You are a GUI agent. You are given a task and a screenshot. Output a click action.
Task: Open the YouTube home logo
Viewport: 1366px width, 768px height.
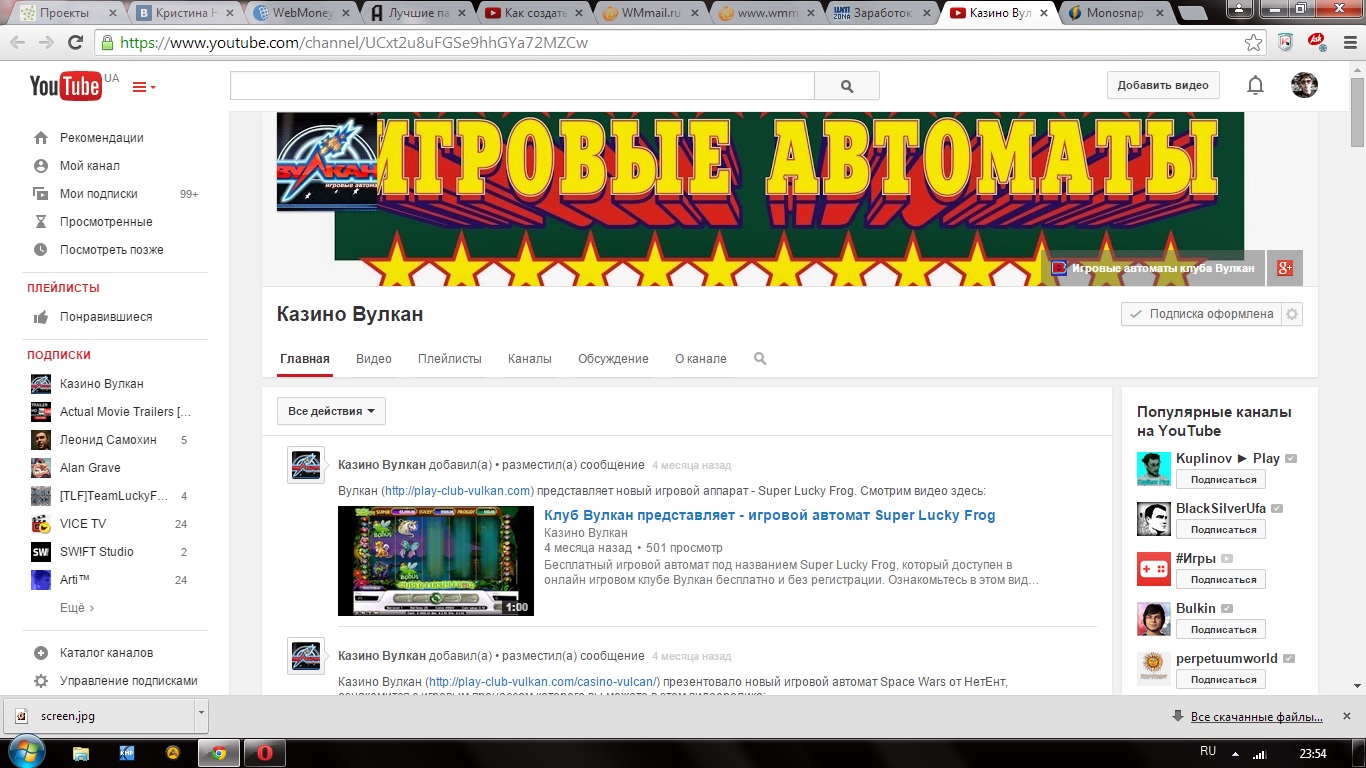pyautogui.click(x=65, y=86)
